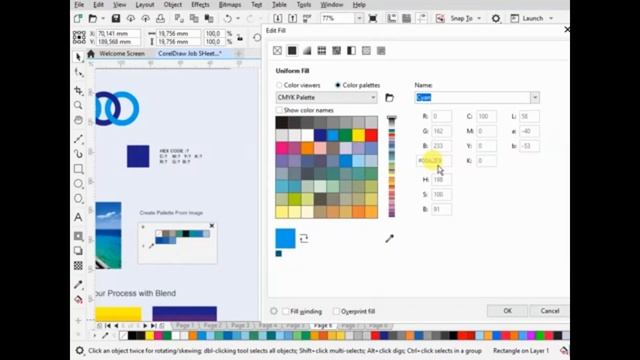Screen dimensions: 640x360
Task: Choose Uniform fill type icon
Action: click(x=292, y=51)
